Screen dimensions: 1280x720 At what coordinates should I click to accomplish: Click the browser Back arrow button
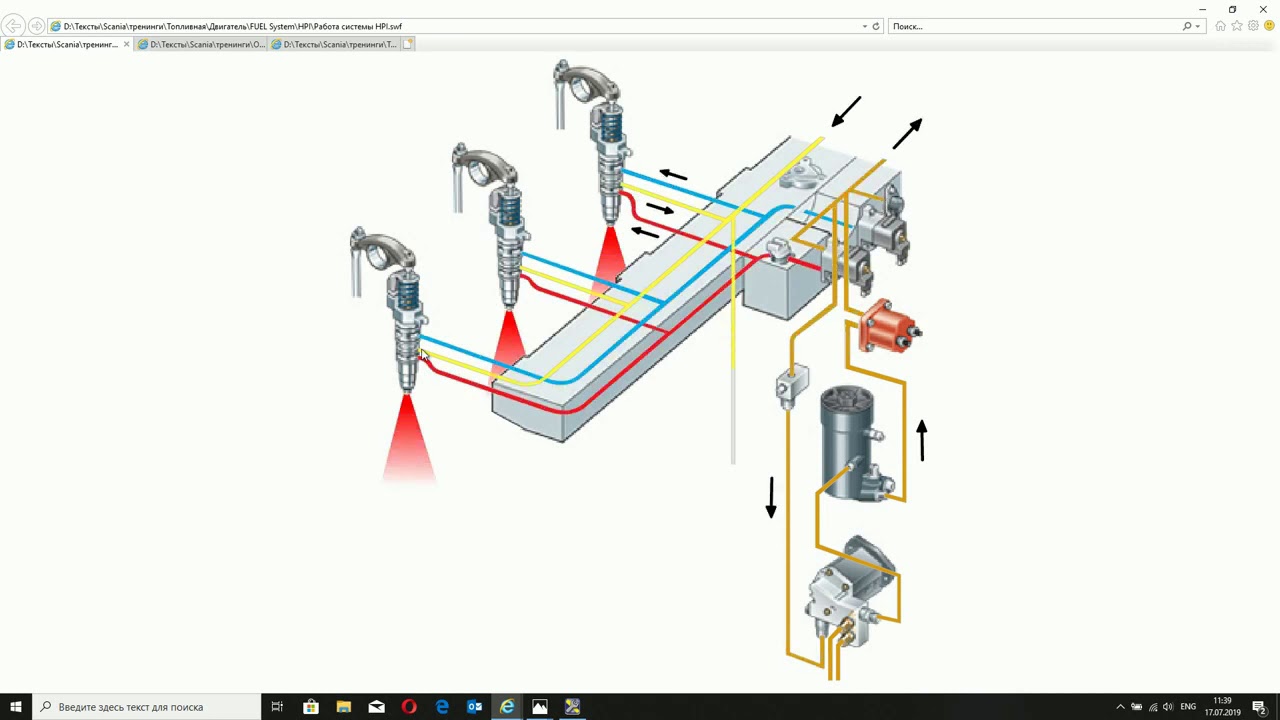click(x=14, y=26)
